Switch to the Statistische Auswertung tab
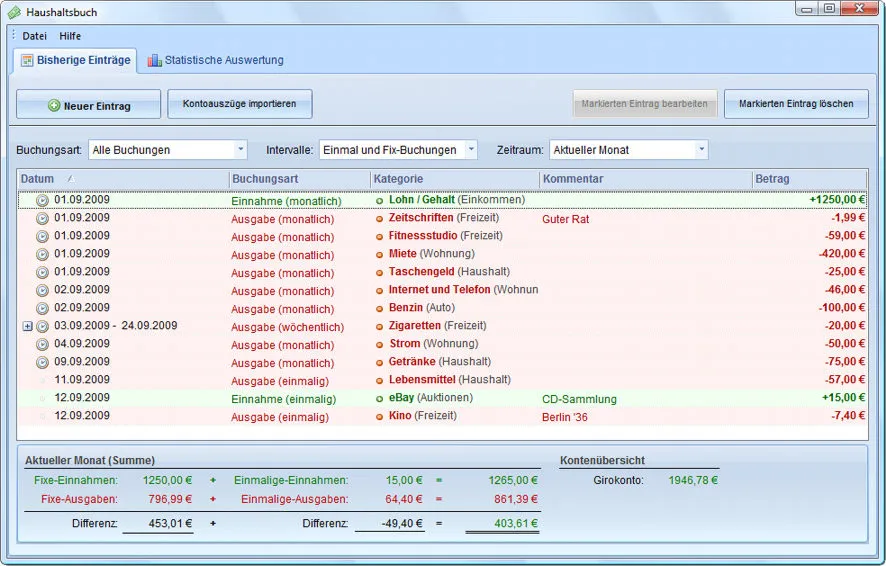This screenshot has width=886, height=566. pyautogui.click(x=215, y=60)
